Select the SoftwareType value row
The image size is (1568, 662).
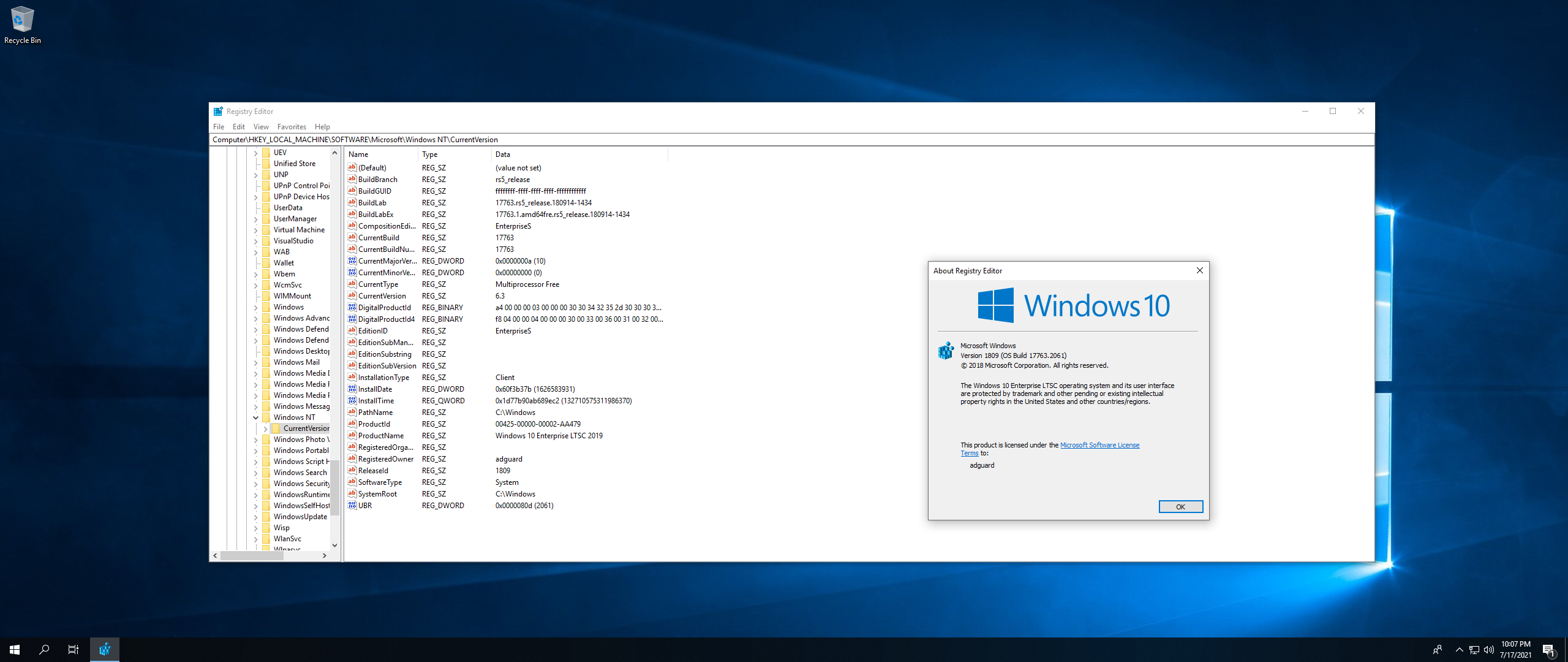point(506,482)
